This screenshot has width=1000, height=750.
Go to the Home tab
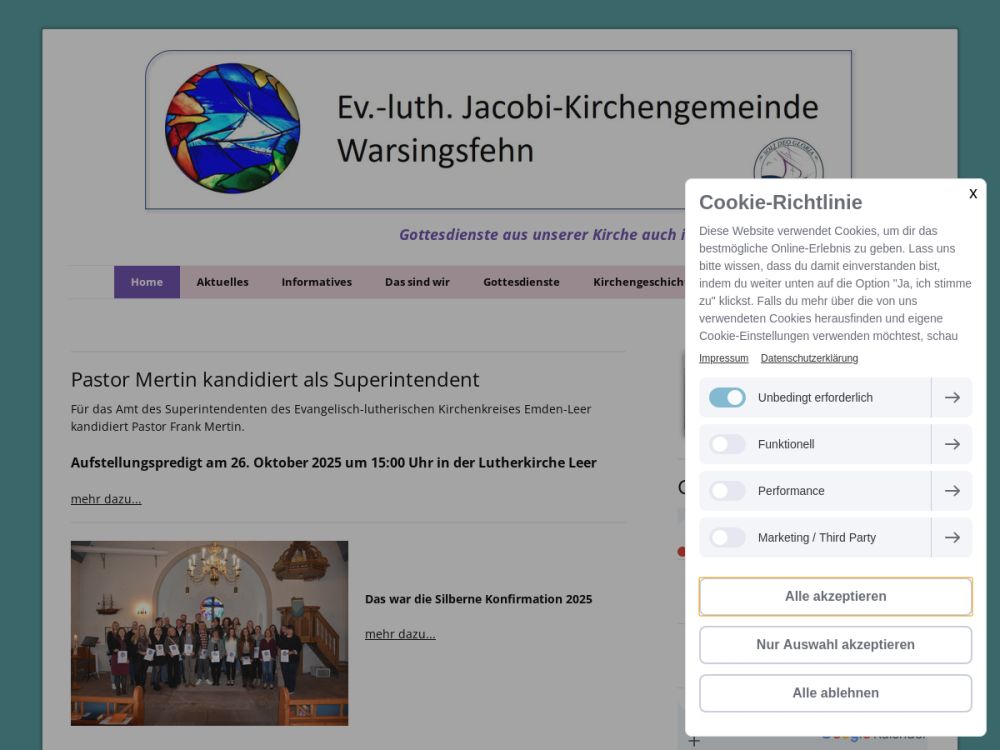point(147,282)
